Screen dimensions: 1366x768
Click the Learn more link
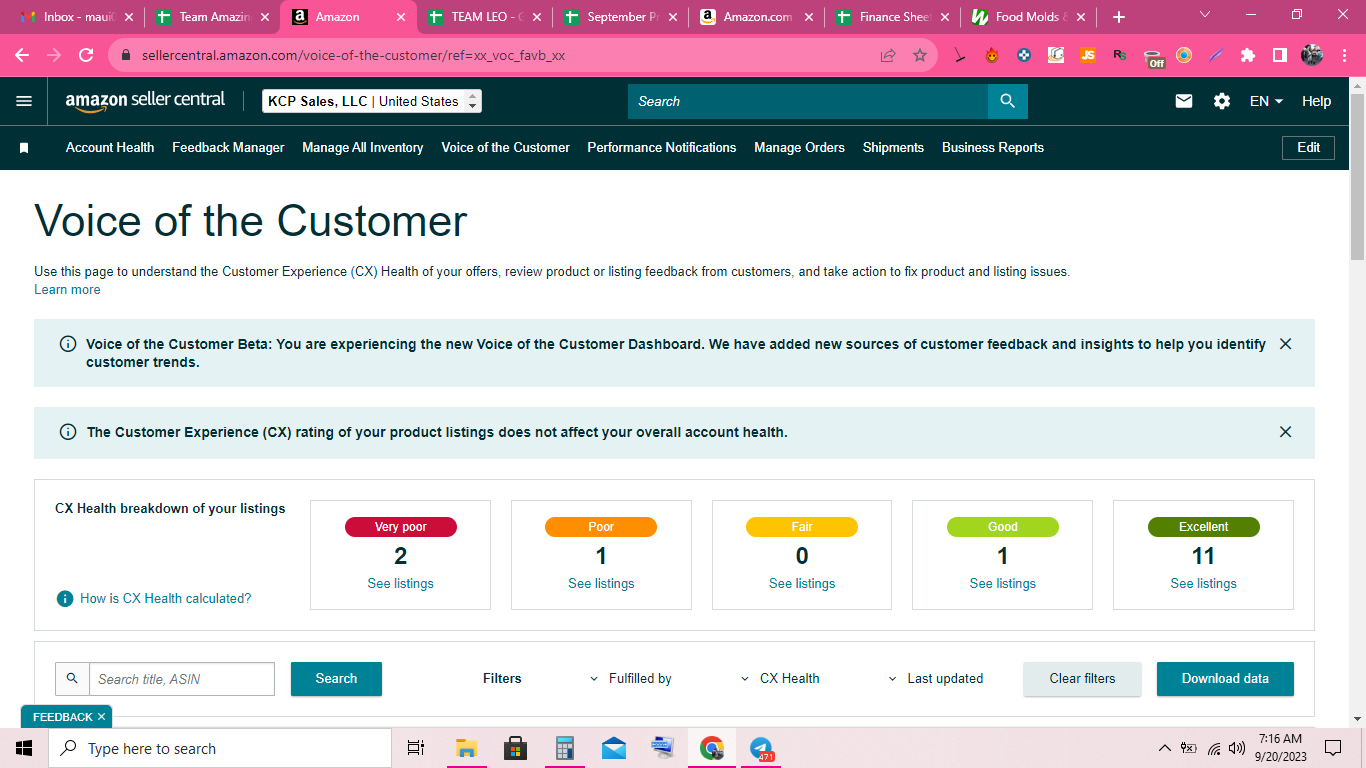[x=67, y=290]
